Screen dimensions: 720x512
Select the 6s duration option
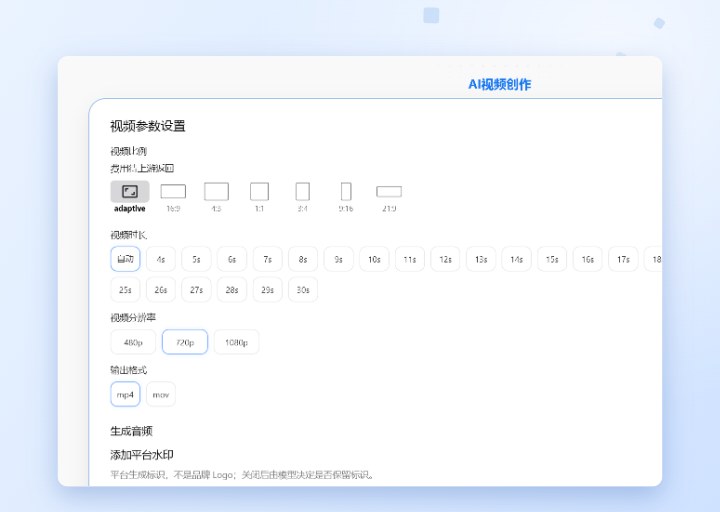click(x=232, y=259)
